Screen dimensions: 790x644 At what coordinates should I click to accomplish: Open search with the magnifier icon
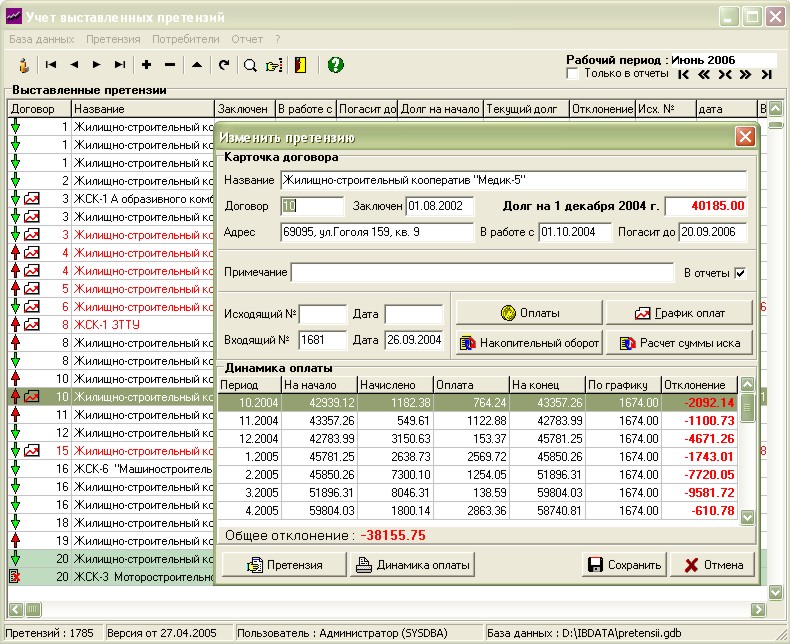tap(251, 65)
